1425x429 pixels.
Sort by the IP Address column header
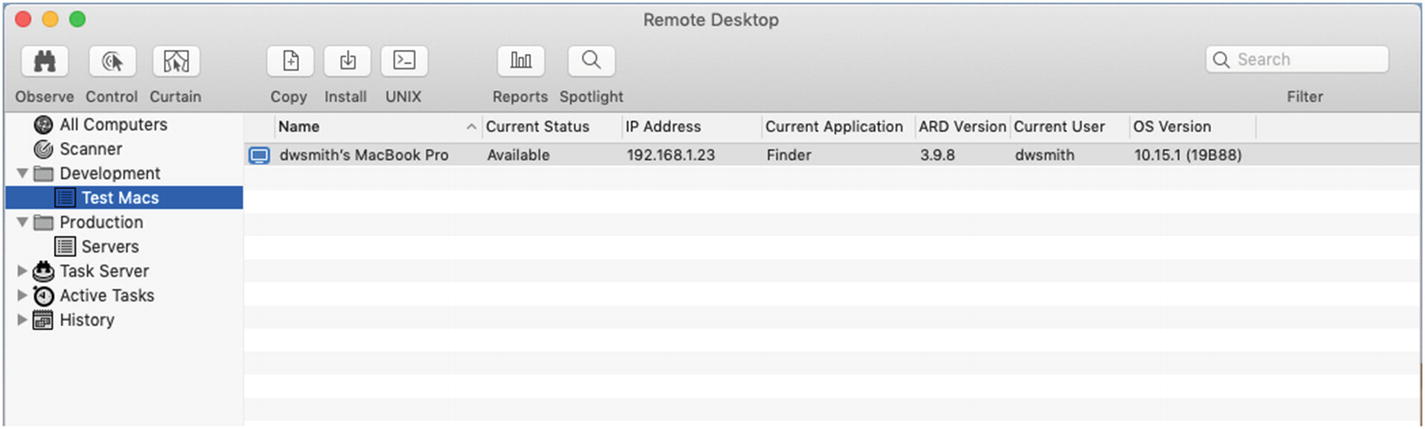663,127
